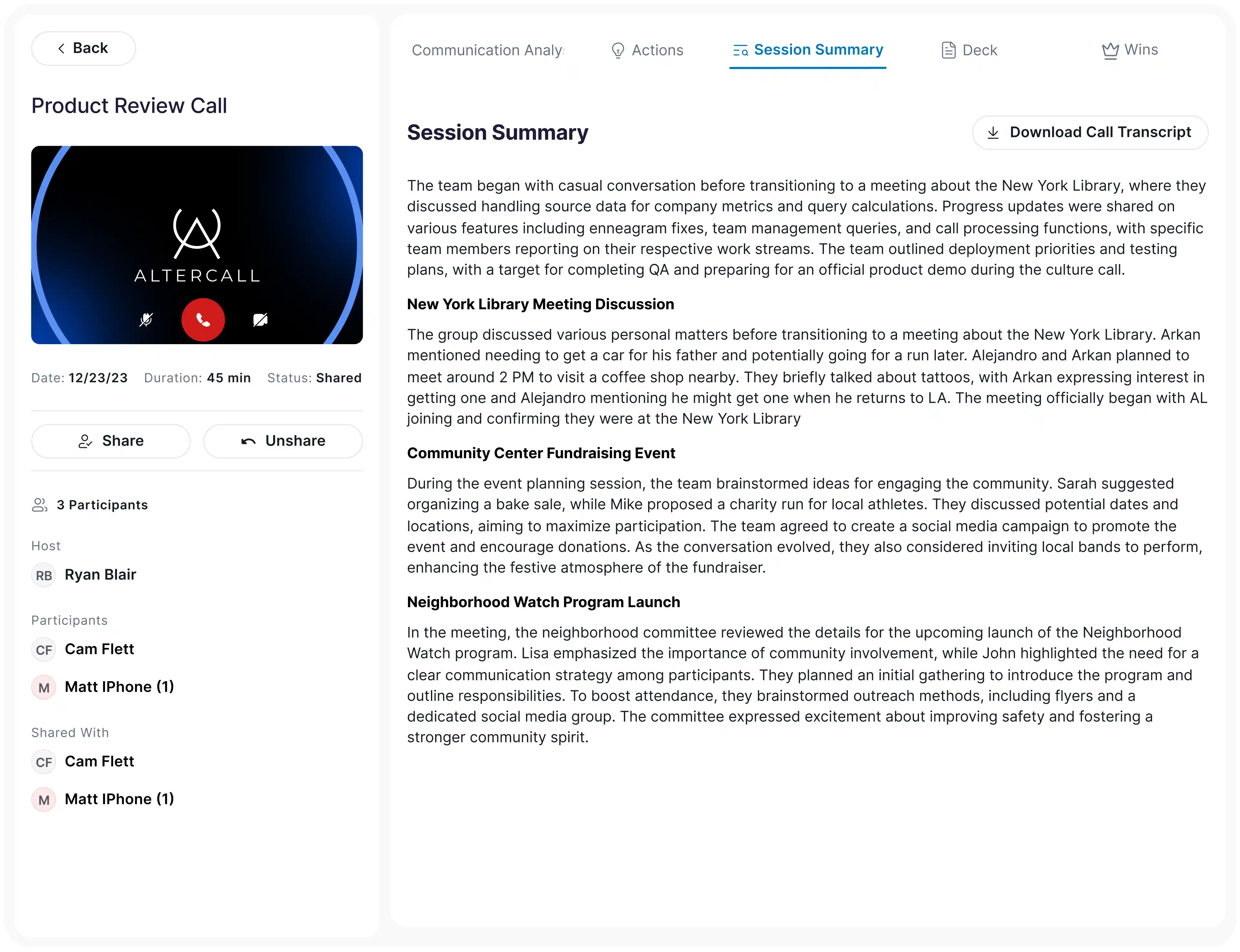Toggle the muted microphone icon

(146, 320)
